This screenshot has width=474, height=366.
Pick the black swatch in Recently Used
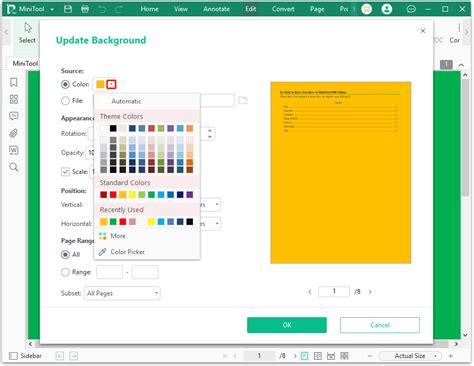[190, 222]
